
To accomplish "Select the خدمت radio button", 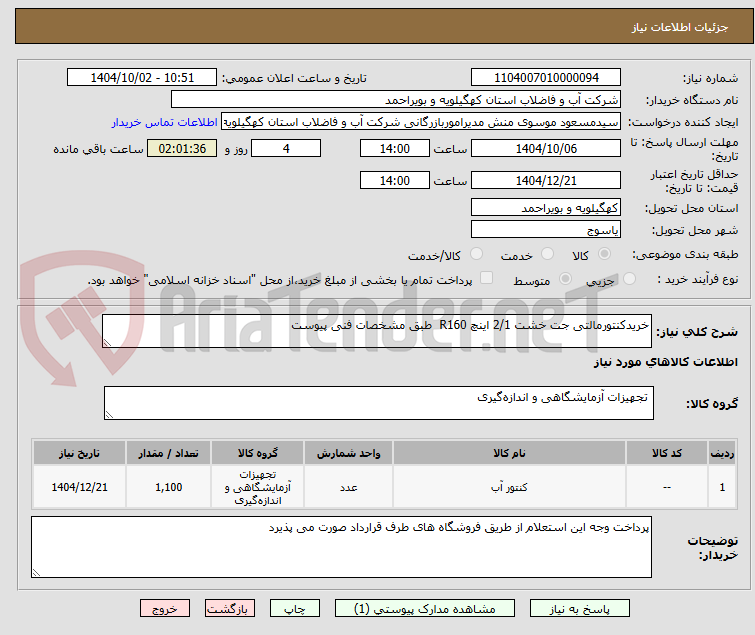I will click(547, 254).
